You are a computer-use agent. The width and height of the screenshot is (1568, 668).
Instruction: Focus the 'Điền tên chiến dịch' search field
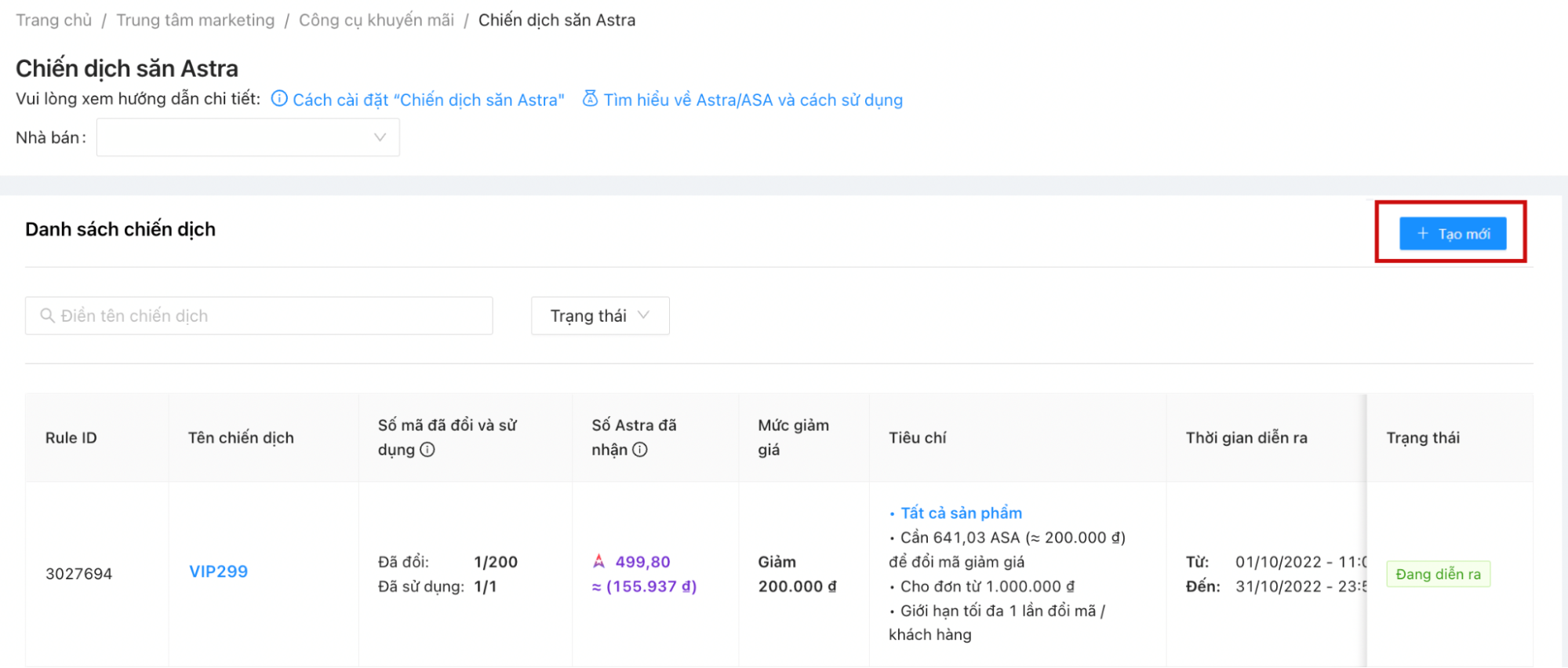tap(267, 316)
